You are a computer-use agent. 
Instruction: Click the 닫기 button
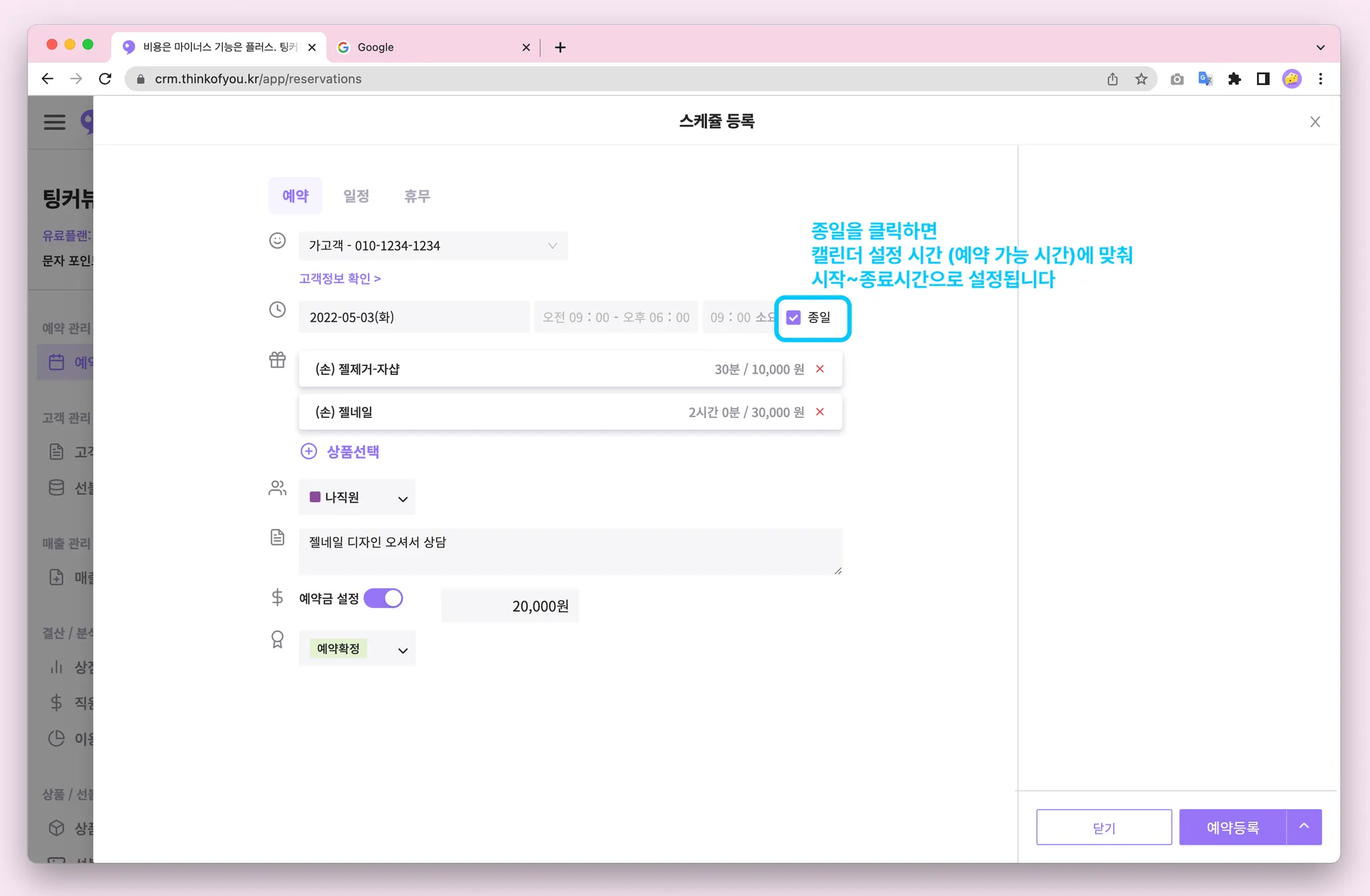click(1104, 828)
